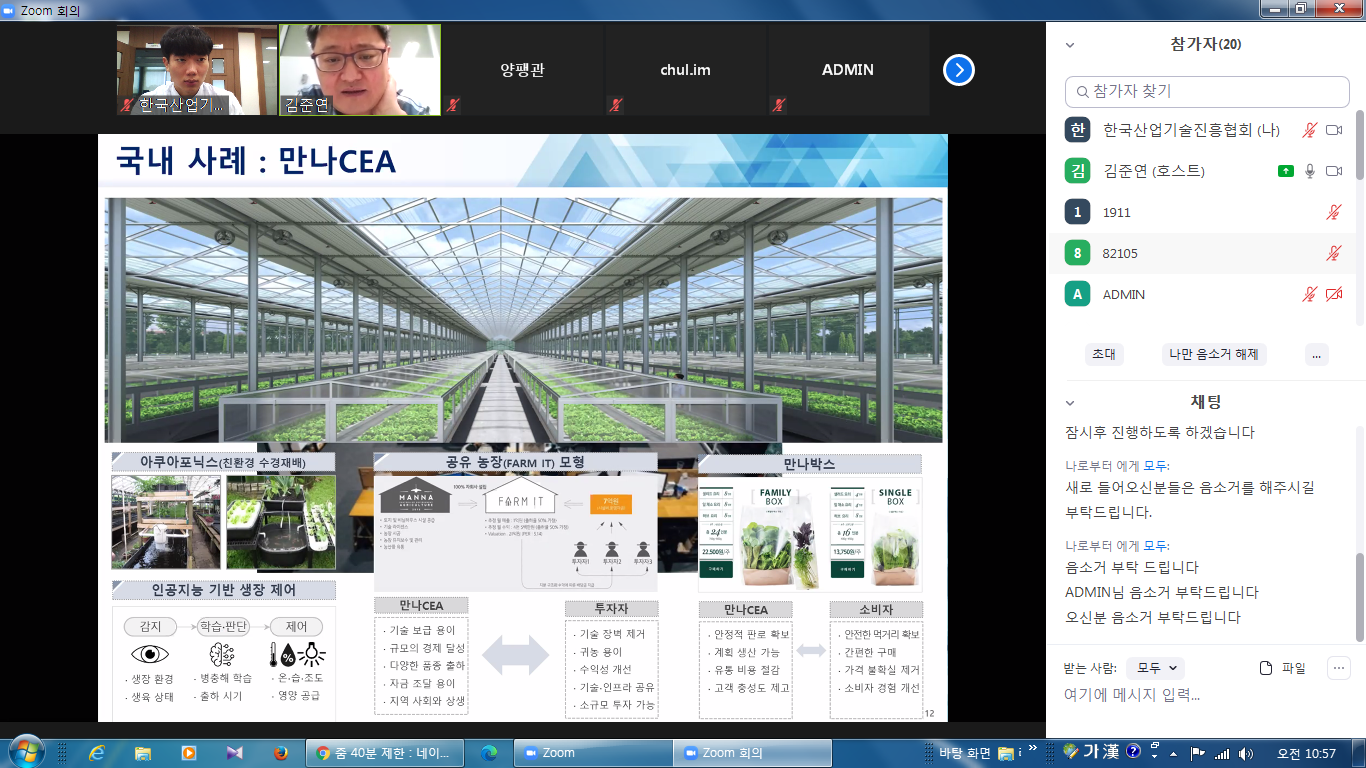Click the language bar help icon
Screen dimensions: 1366x768
[1133, 751]
